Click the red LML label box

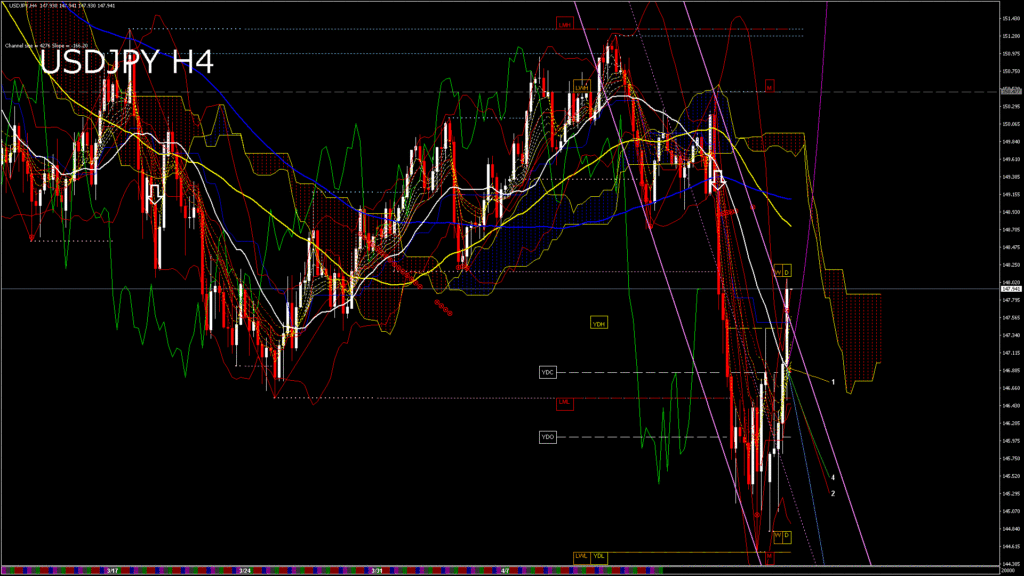pos(565,402)
